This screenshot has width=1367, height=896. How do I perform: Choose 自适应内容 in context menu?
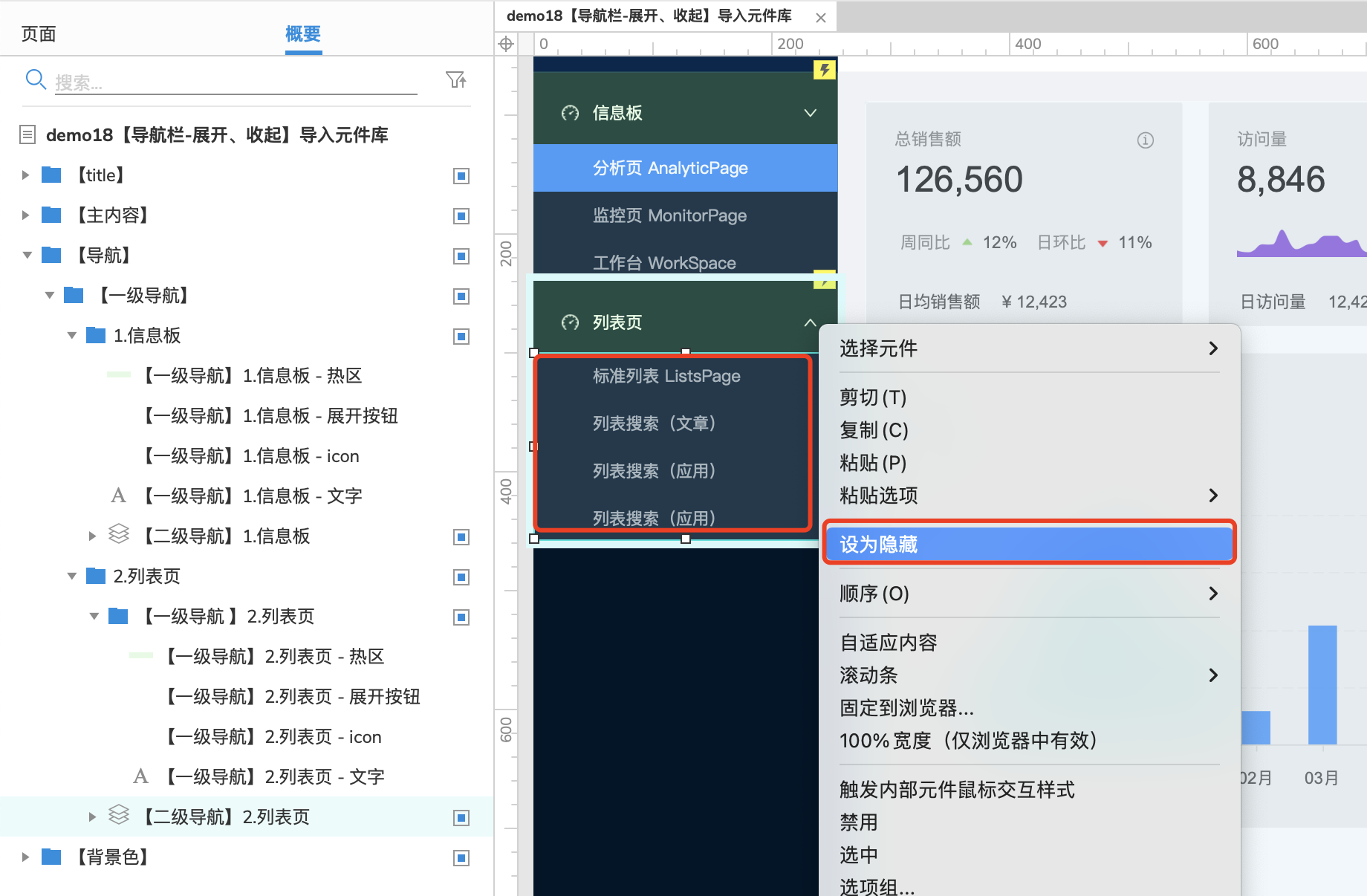pyautogui.click(x=1029, y=642)
